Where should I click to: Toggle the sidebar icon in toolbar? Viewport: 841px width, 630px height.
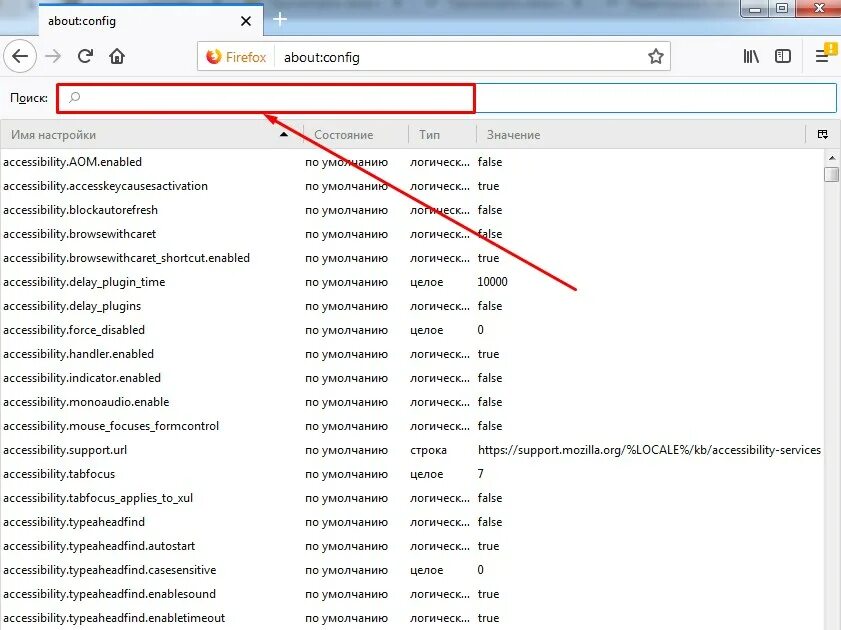click(783, 56)
